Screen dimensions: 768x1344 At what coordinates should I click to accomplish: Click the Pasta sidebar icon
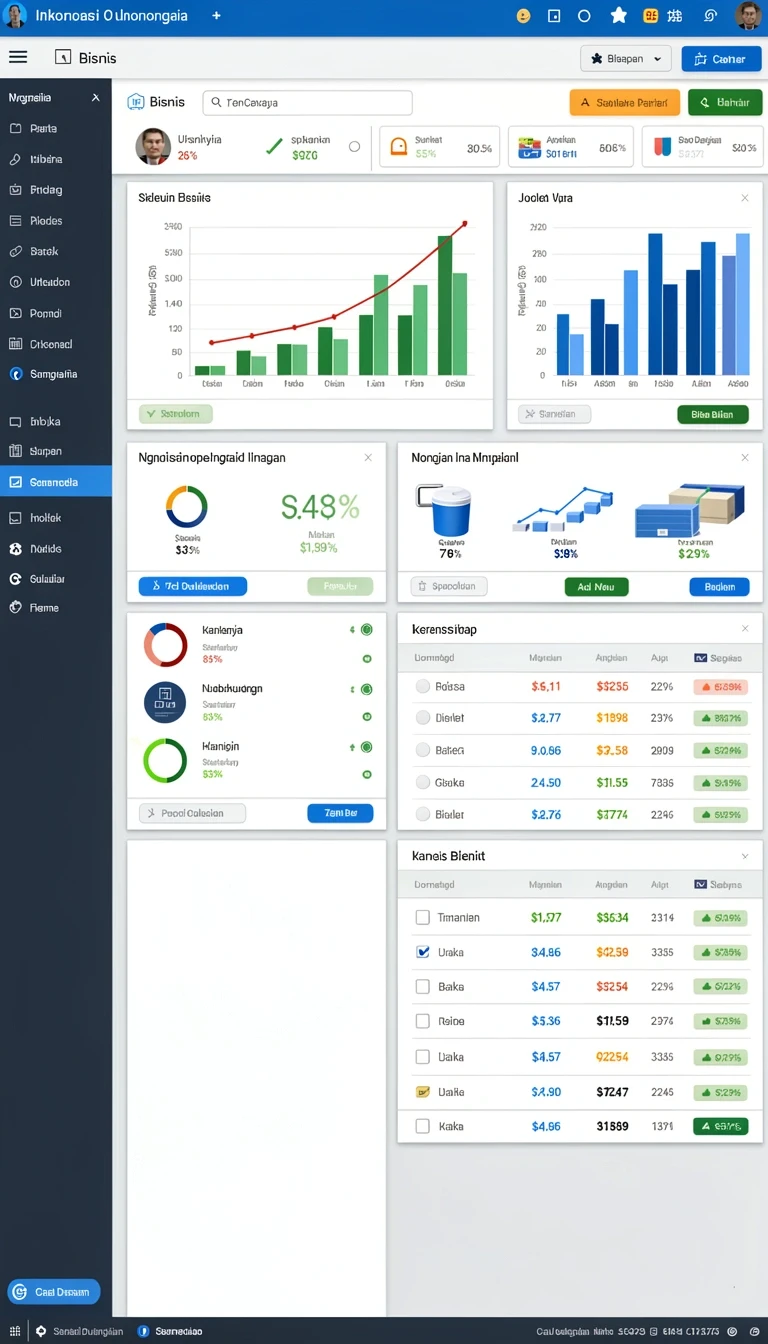tap(15, 129)
